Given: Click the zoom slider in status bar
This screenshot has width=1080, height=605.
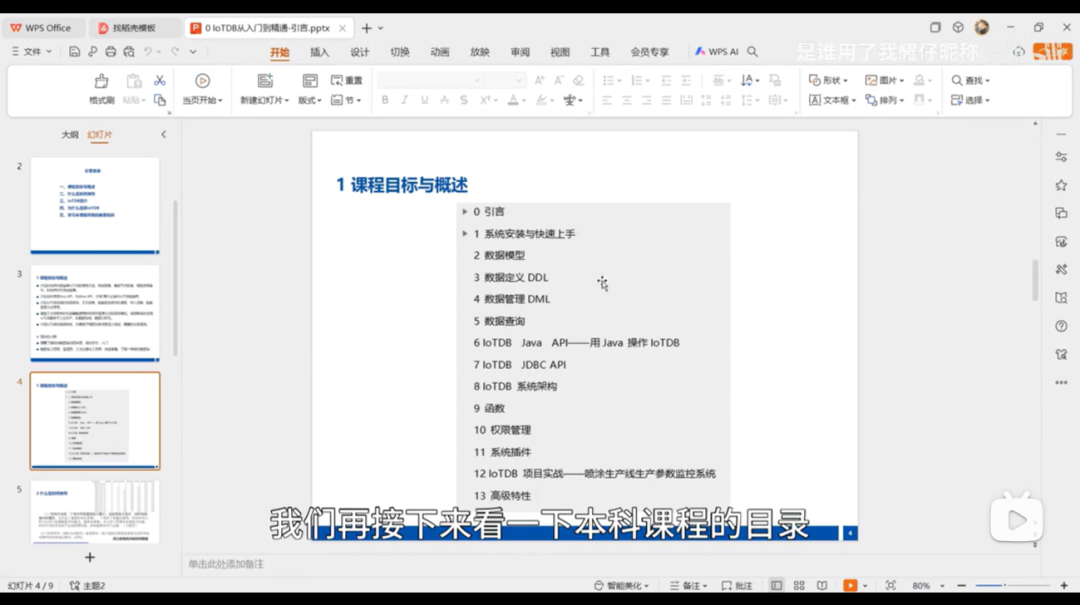Looking at the screenshot, I should [1012, 586].
